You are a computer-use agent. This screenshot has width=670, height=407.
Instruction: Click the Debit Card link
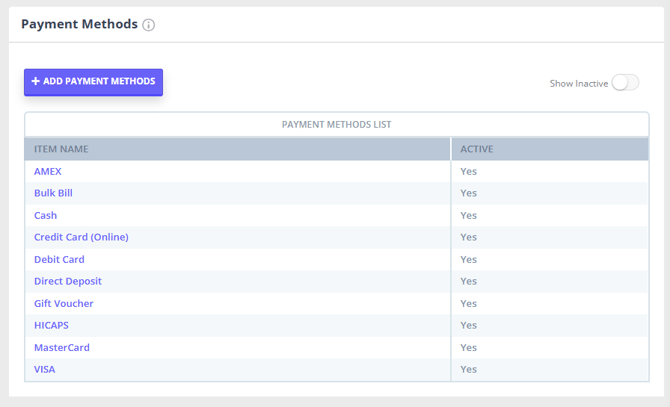59,259
